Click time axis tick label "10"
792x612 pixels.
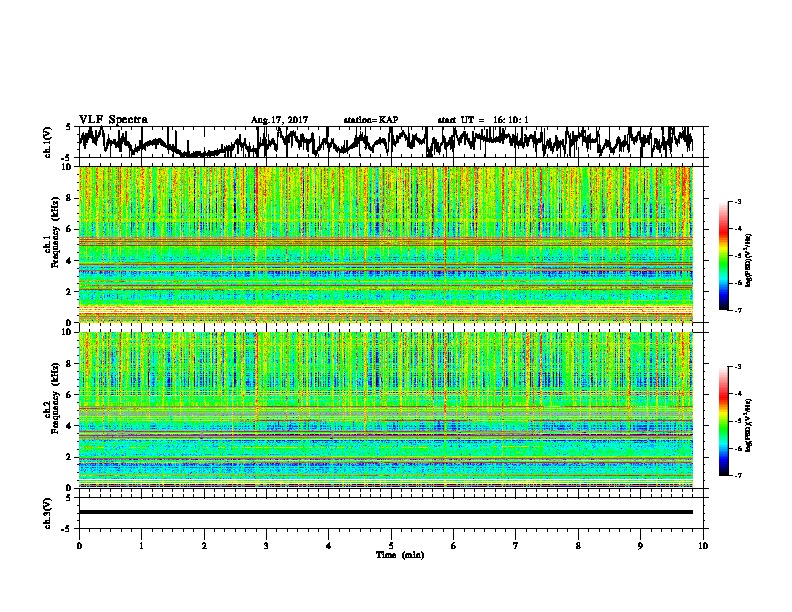703,546
